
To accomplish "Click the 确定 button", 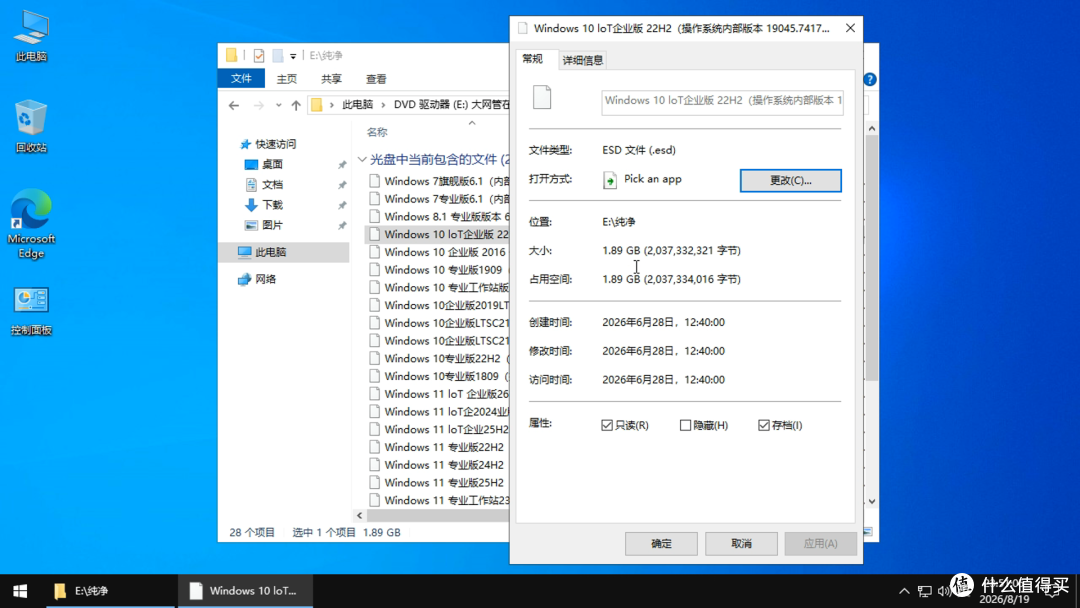I will pos(661,544).
